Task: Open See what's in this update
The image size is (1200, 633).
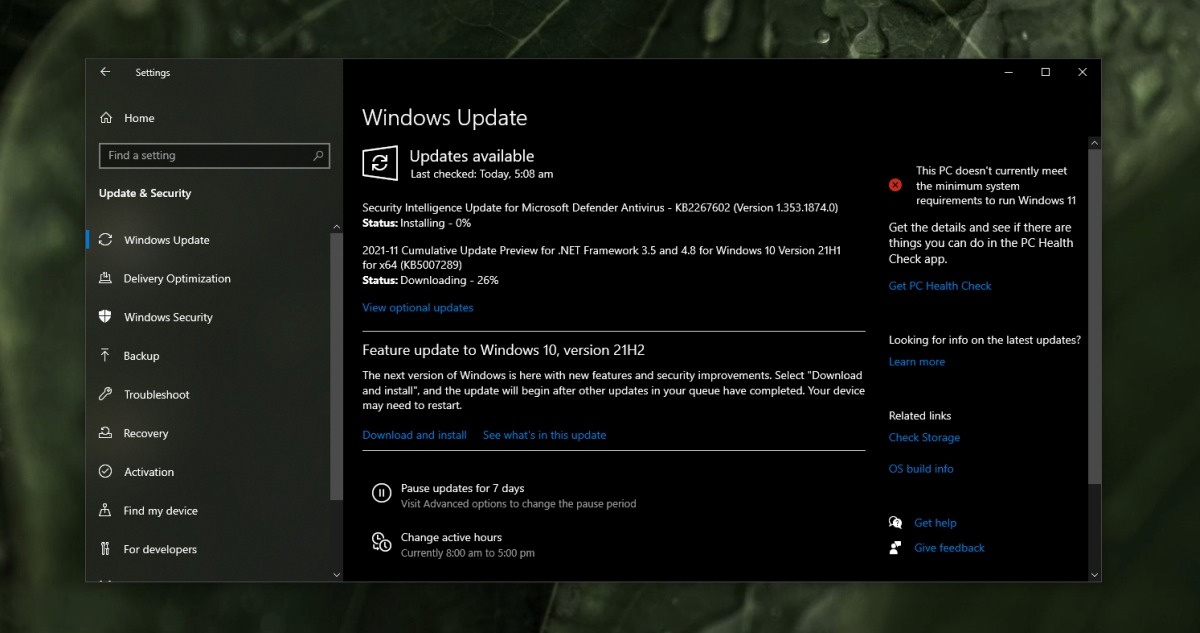Action: coord(544,435)
